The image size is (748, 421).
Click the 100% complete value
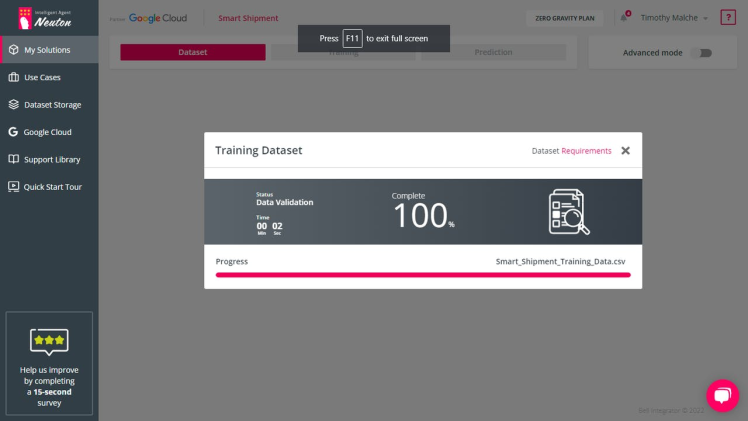tap(424, 216)
